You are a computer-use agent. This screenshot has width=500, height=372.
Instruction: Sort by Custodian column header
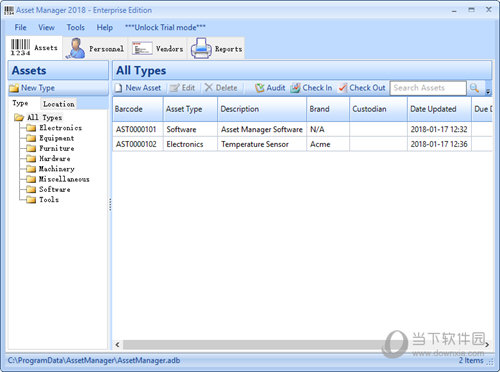coord(378,109)
